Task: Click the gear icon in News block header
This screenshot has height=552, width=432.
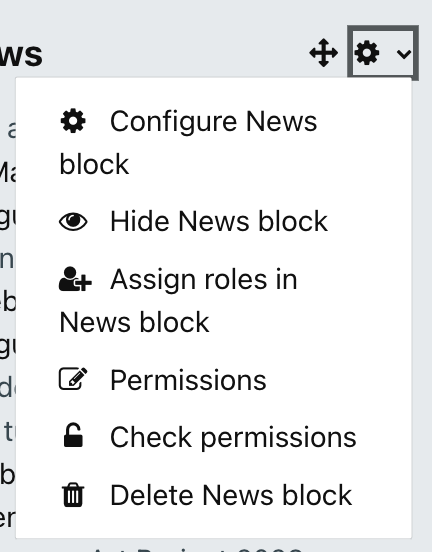Action: point(367,53)
